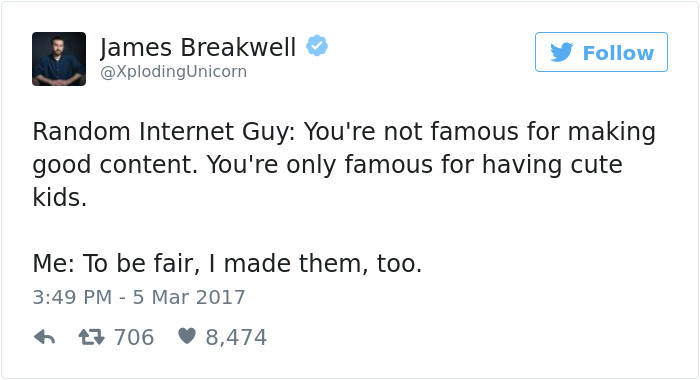The height and width of the screenshot is (380, 700).
Task: Retweet using the retweet arrows icon
Action: click(92, 337)
